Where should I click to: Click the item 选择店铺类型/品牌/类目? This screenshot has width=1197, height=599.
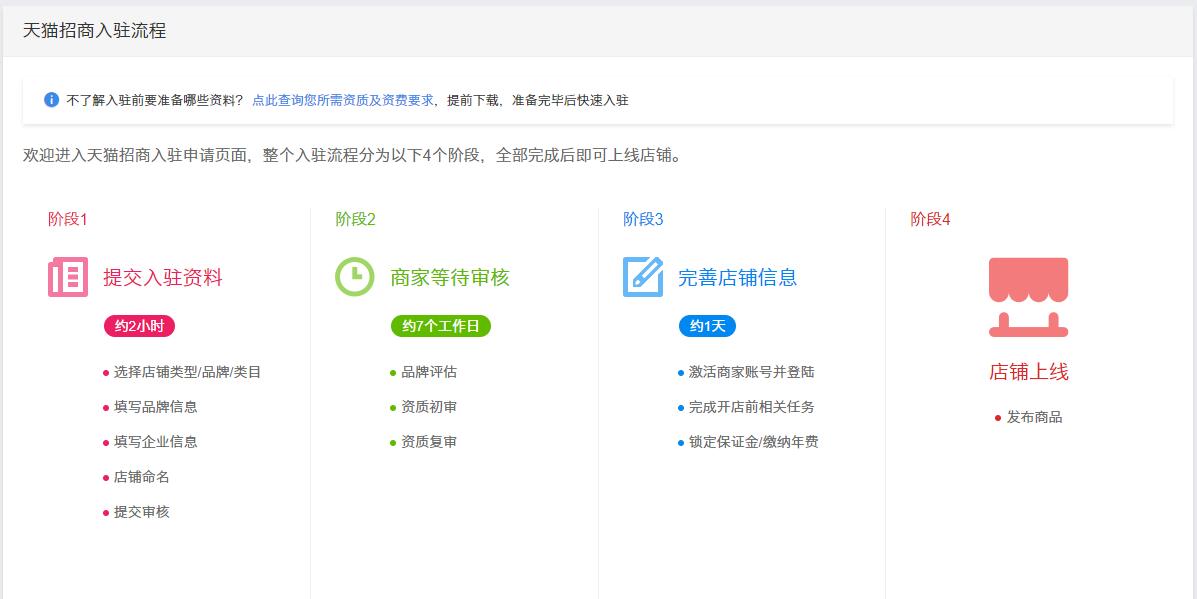187,372
